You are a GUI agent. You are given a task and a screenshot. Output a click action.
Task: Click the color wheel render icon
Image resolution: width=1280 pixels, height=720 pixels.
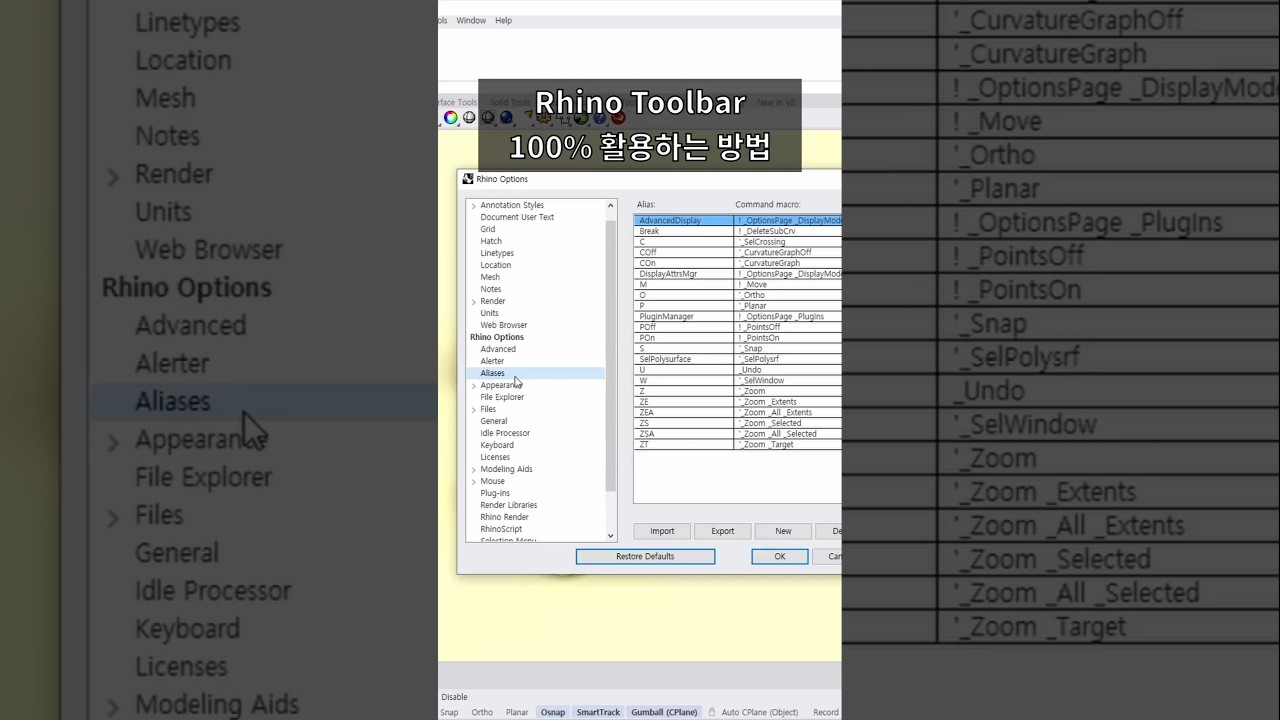point(451,118)
